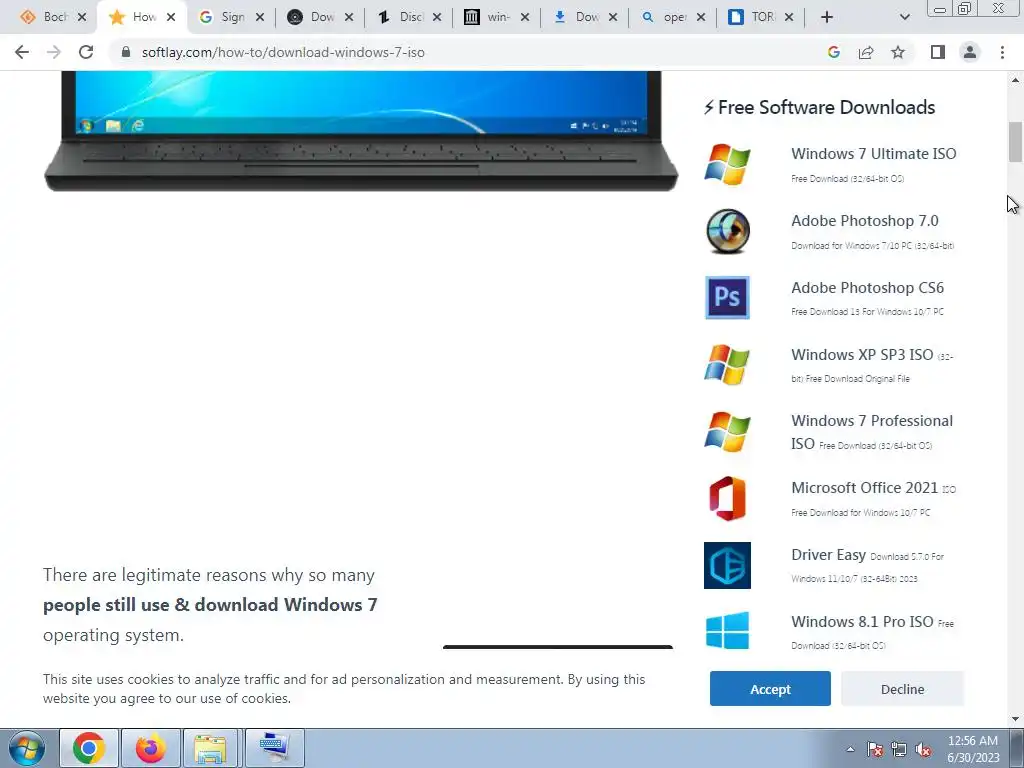Click the Windows 7 laptop image
This screenshot has height=768, width=1024.
[x=360, y=131]
